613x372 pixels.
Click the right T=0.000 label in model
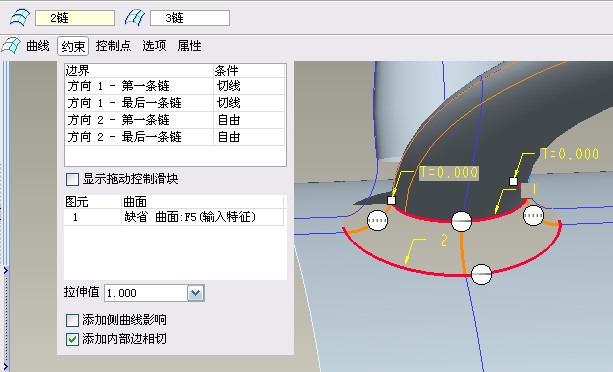pos(570,154)
